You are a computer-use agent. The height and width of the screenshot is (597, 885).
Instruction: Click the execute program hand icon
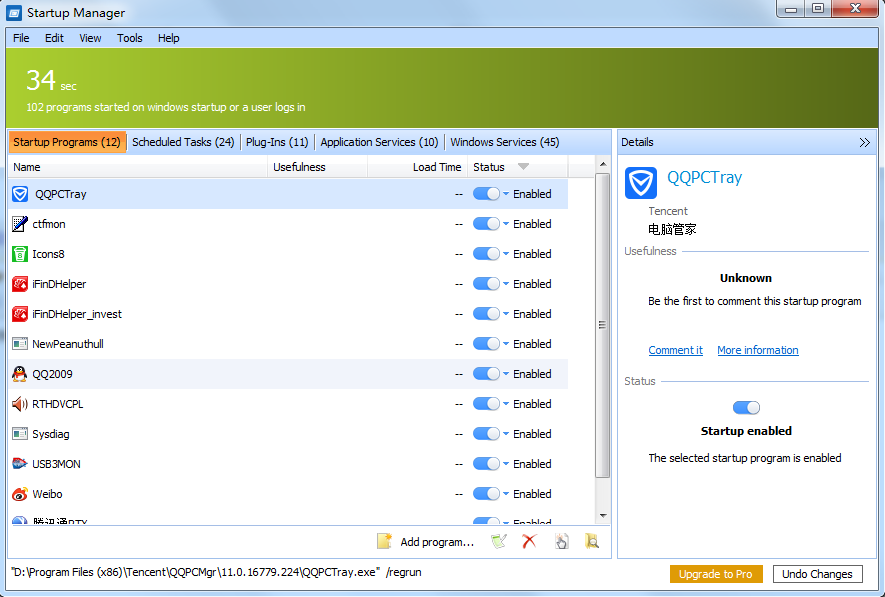coord(562,541)
